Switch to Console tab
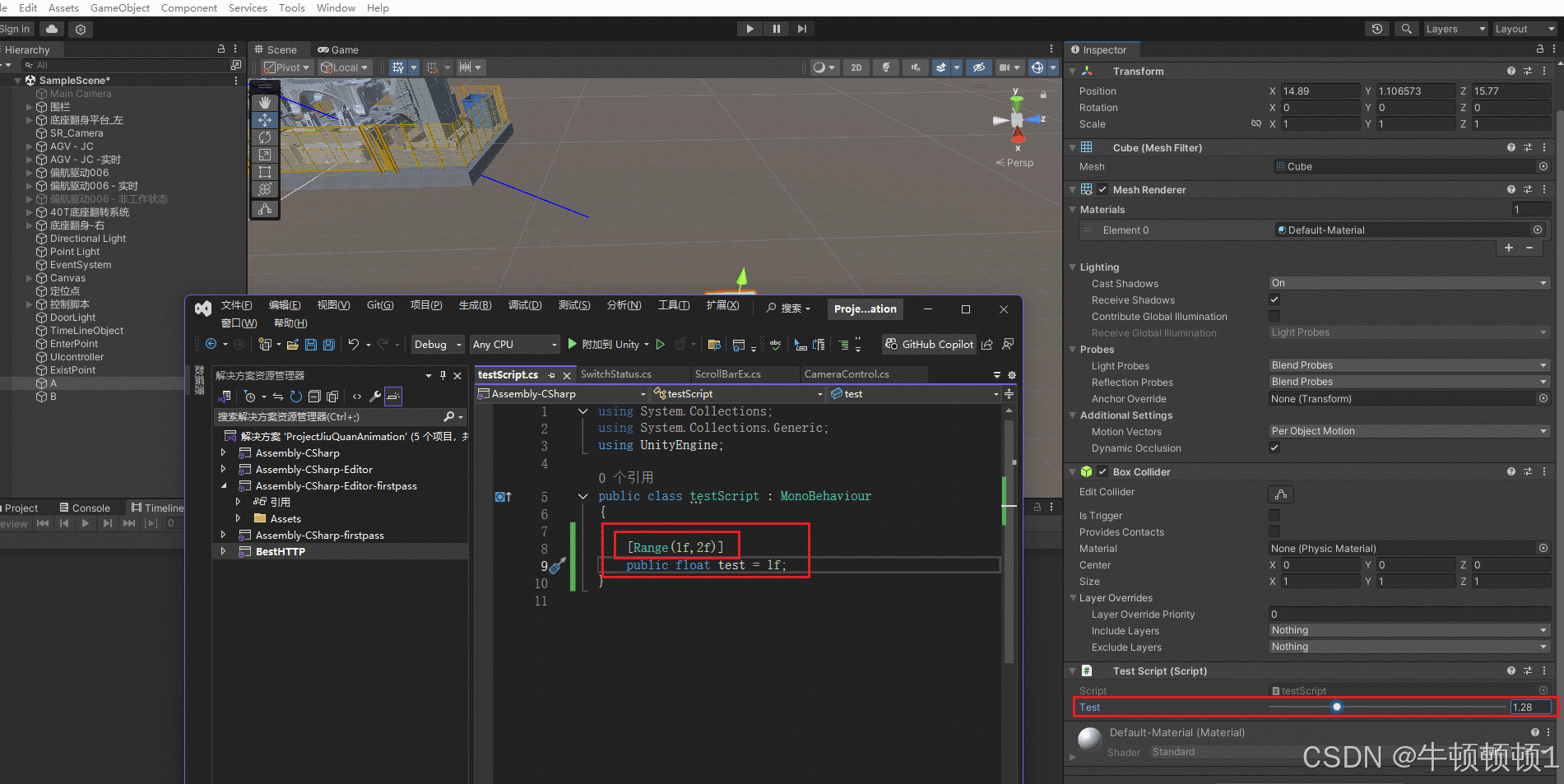 point(85,508)
